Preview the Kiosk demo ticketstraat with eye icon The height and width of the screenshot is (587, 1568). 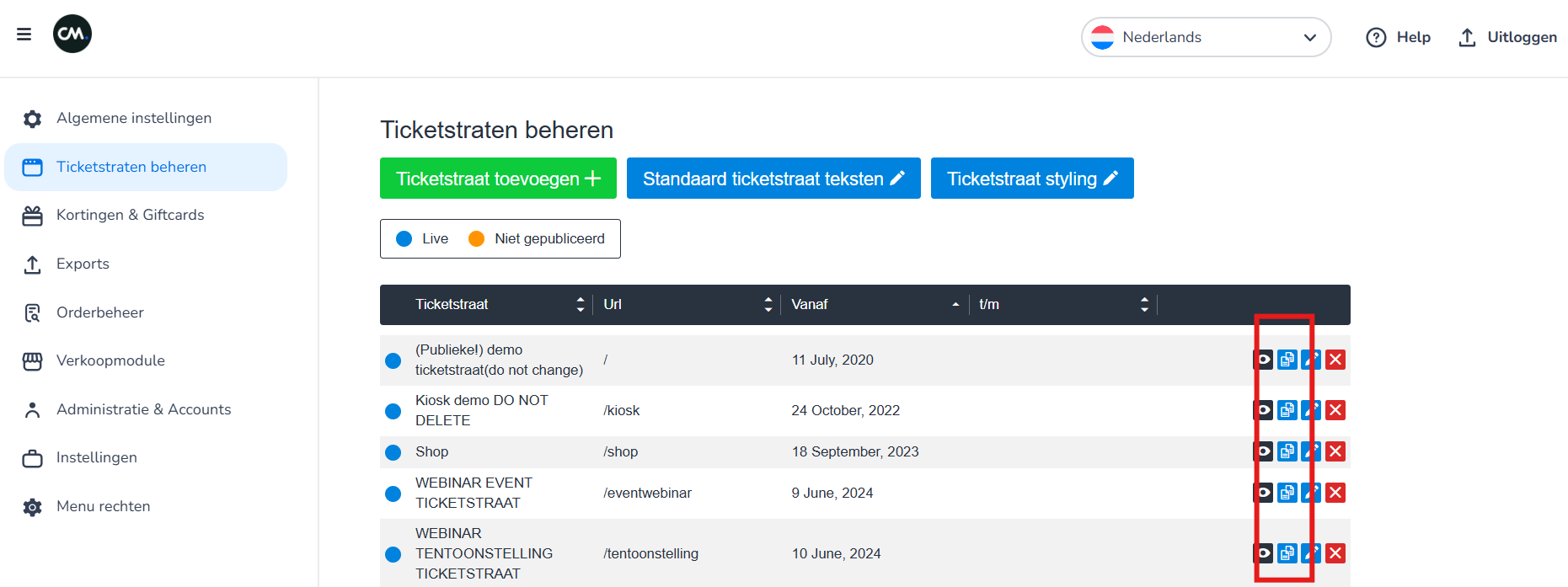click(x=1263, y=410)
